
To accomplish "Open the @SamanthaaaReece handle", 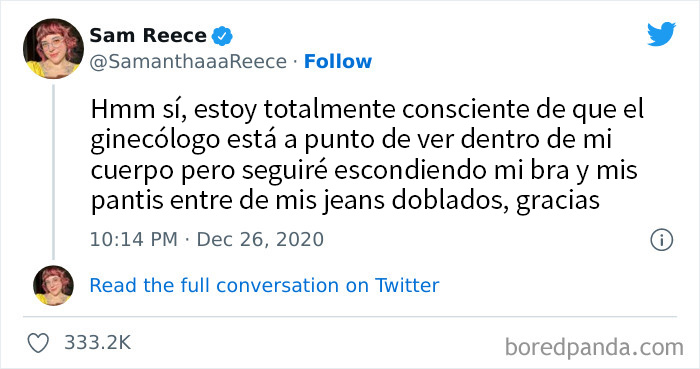I will pyautogui.click(x=188, y=62).
